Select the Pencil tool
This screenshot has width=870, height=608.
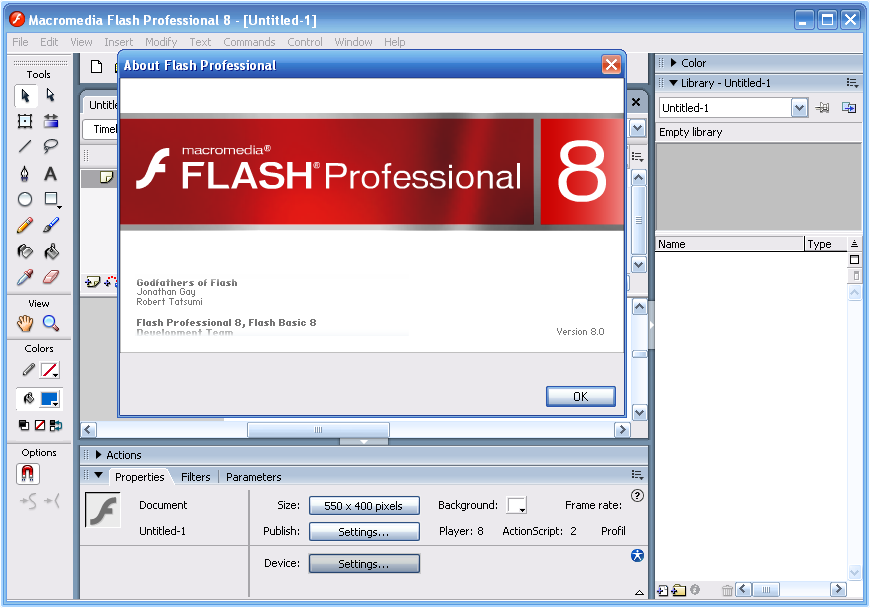tap(25, 225)
